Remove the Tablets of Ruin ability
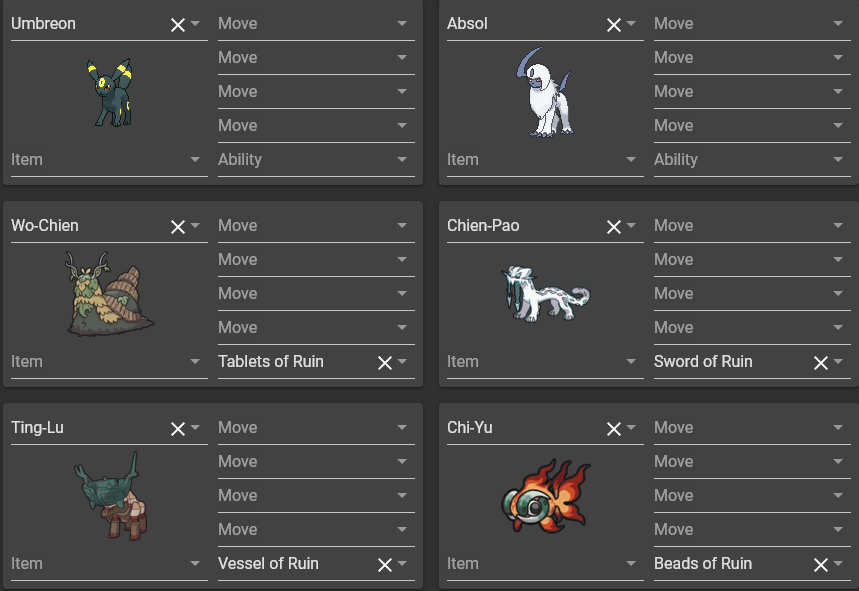 385,363
